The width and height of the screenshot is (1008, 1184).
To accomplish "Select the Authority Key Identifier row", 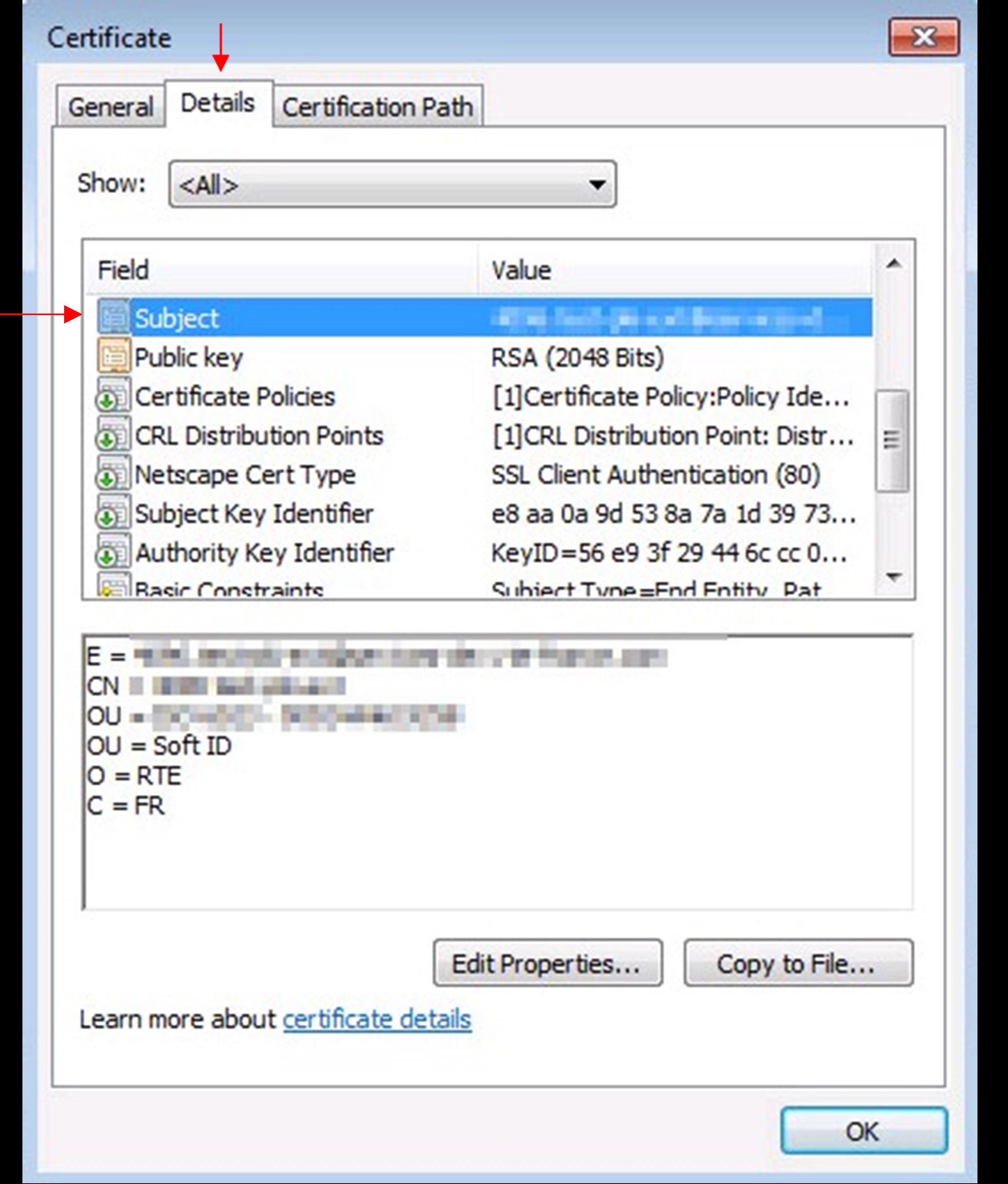I will tap(485, 552).
